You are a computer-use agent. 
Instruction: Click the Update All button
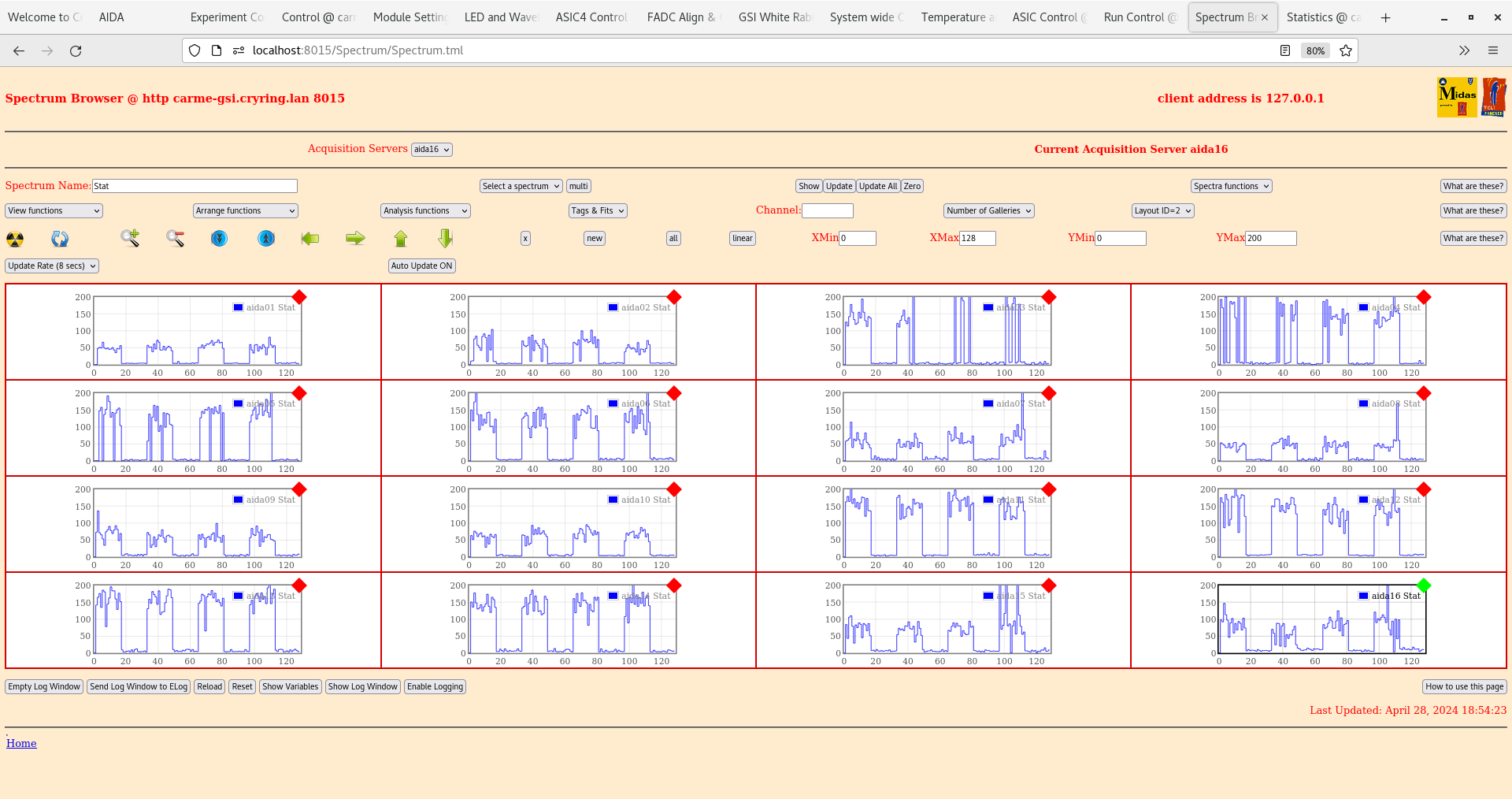(877, 187)
